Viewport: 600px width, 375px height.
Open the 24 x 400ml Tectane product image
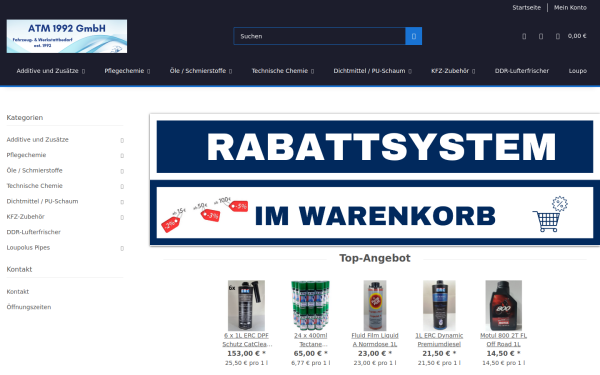(310, 305)
